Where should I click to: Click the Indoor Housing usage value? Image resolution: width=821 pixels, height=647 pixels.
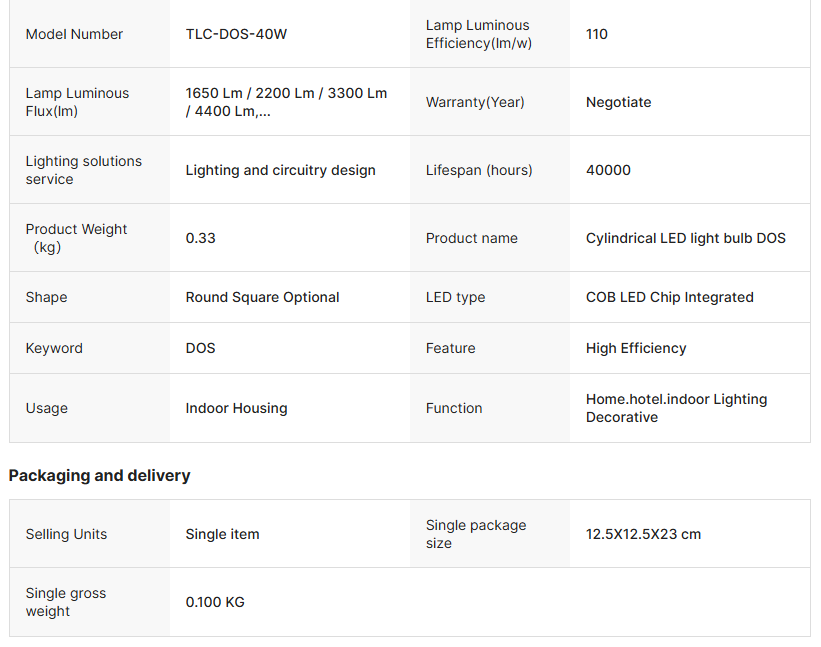[x=236, y=408]
